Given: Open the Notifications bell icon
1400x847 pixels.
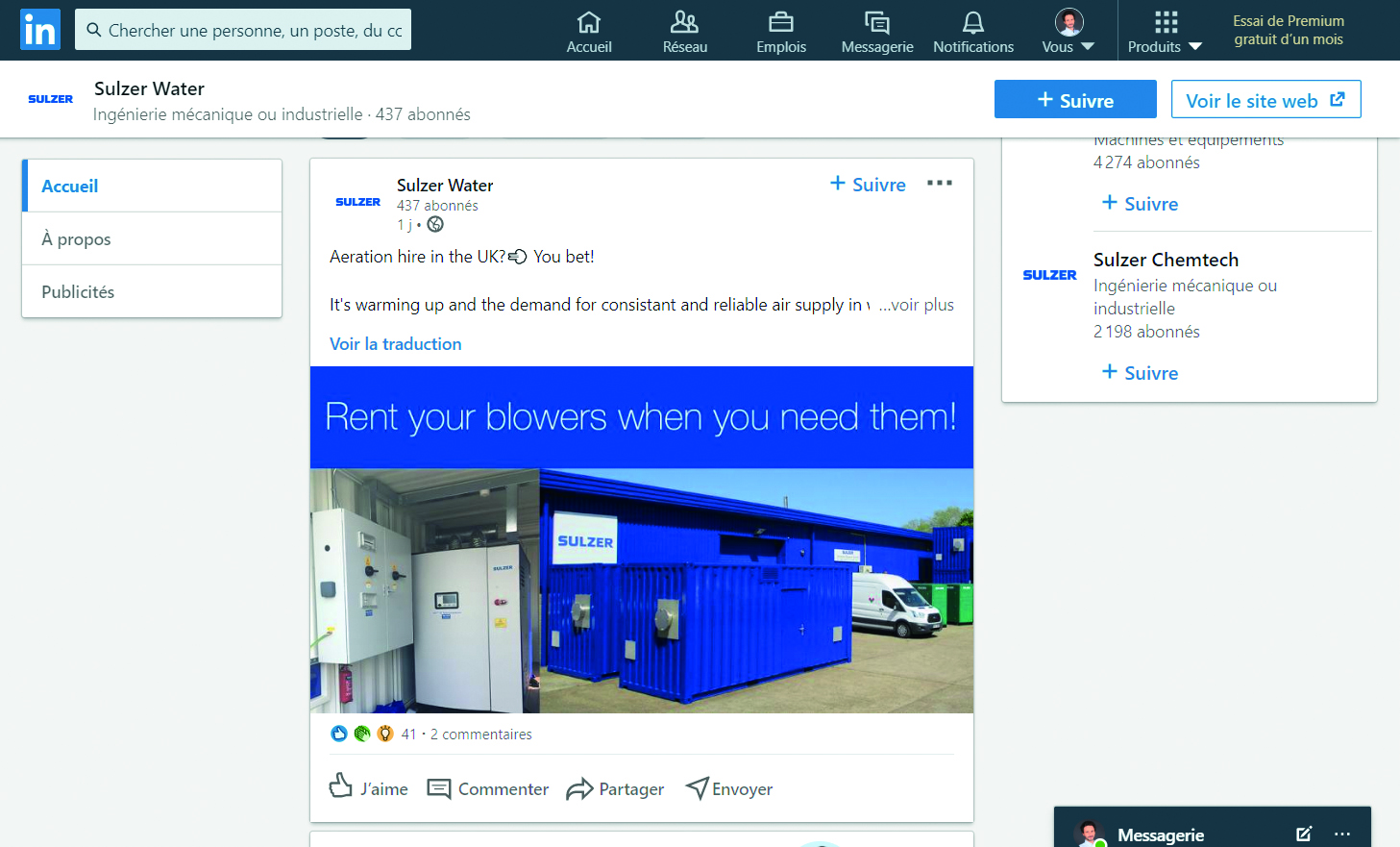Looking at the screenshot, I should pyautogui.click(x=973, y=32).
